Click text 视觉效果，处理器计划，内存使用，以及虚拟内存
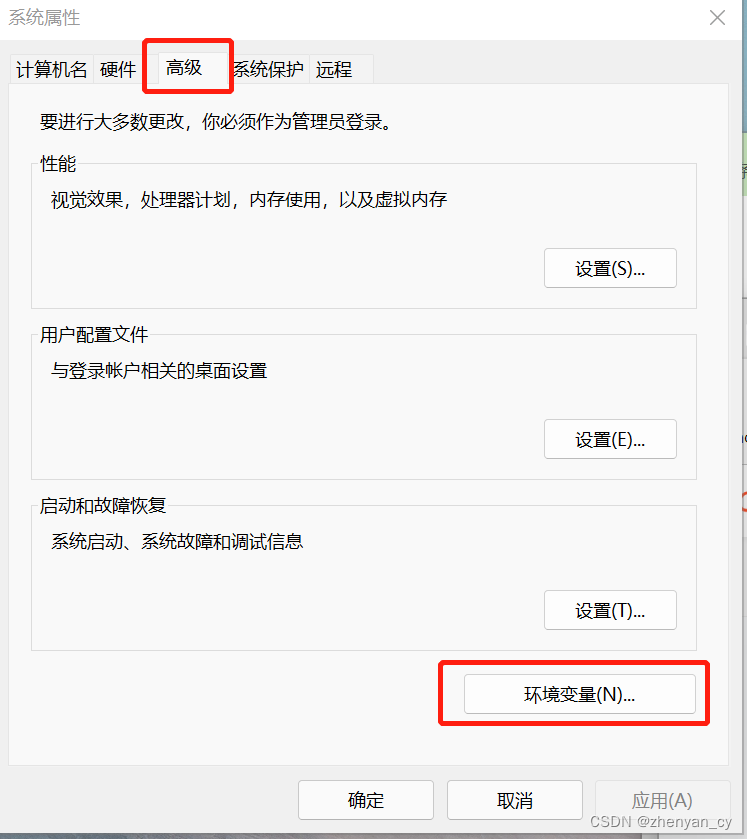Image resolution: width=747 pixels, height=839 pixels. click(x=249, y=200)
